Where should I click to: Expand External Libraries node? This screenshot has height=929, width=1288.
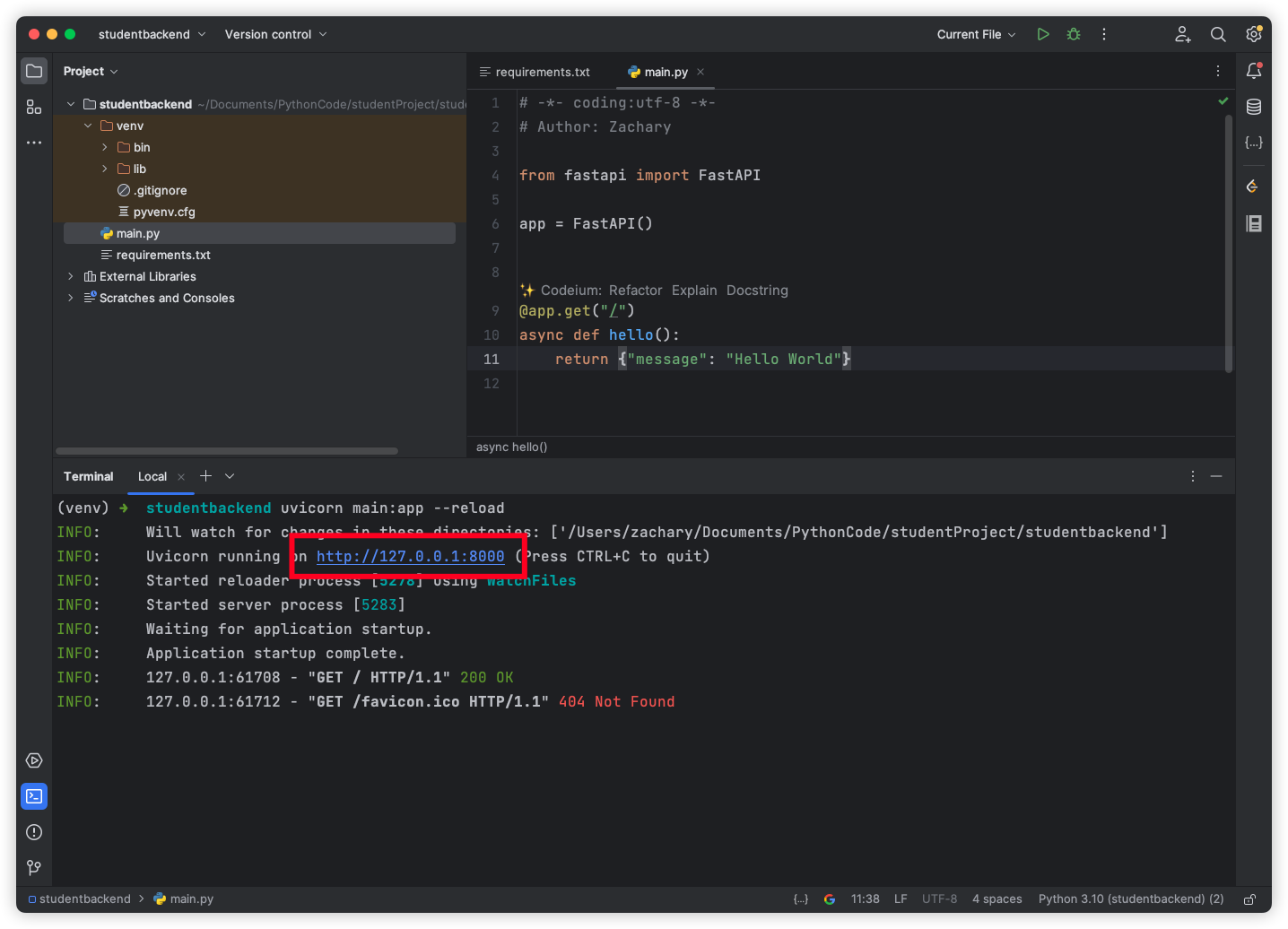[x=71, y=276]
